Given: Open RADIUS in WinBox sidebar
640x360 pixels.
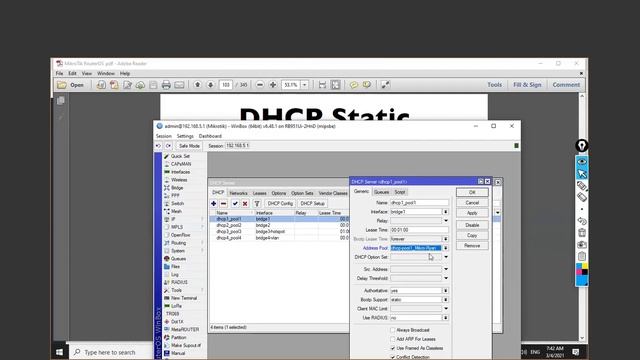Looking at the screenshot, I should (179, 282).
